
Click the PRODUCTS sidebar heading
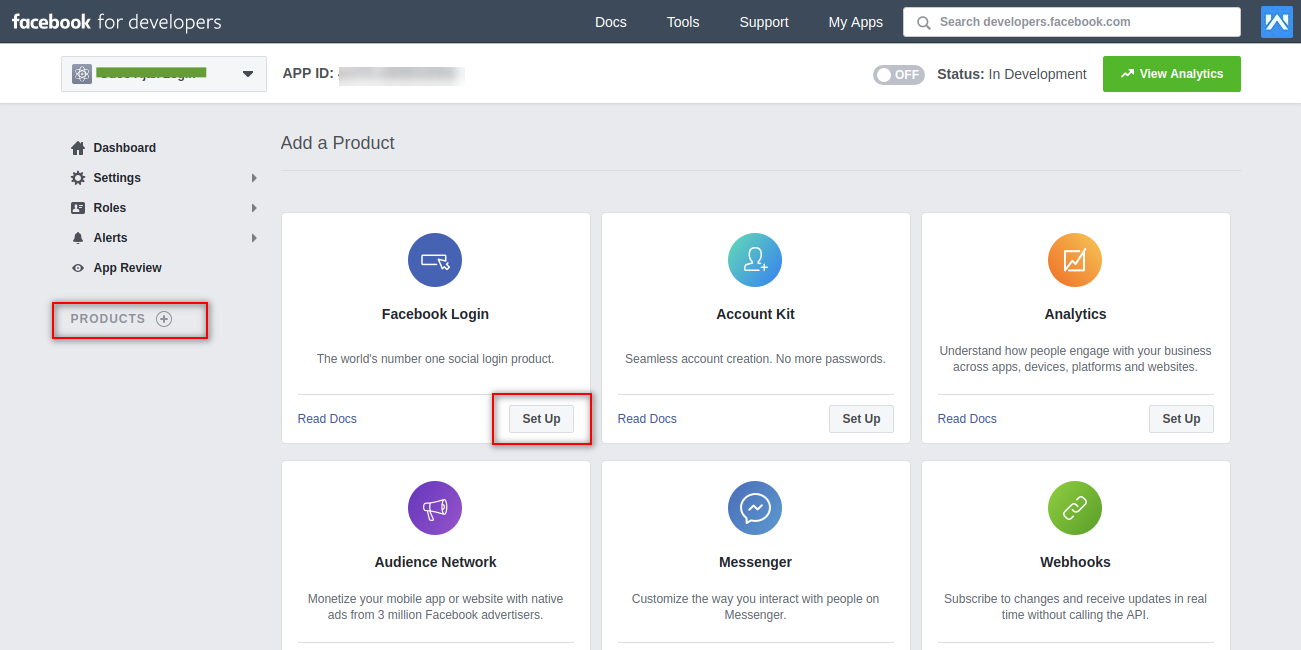108,319
